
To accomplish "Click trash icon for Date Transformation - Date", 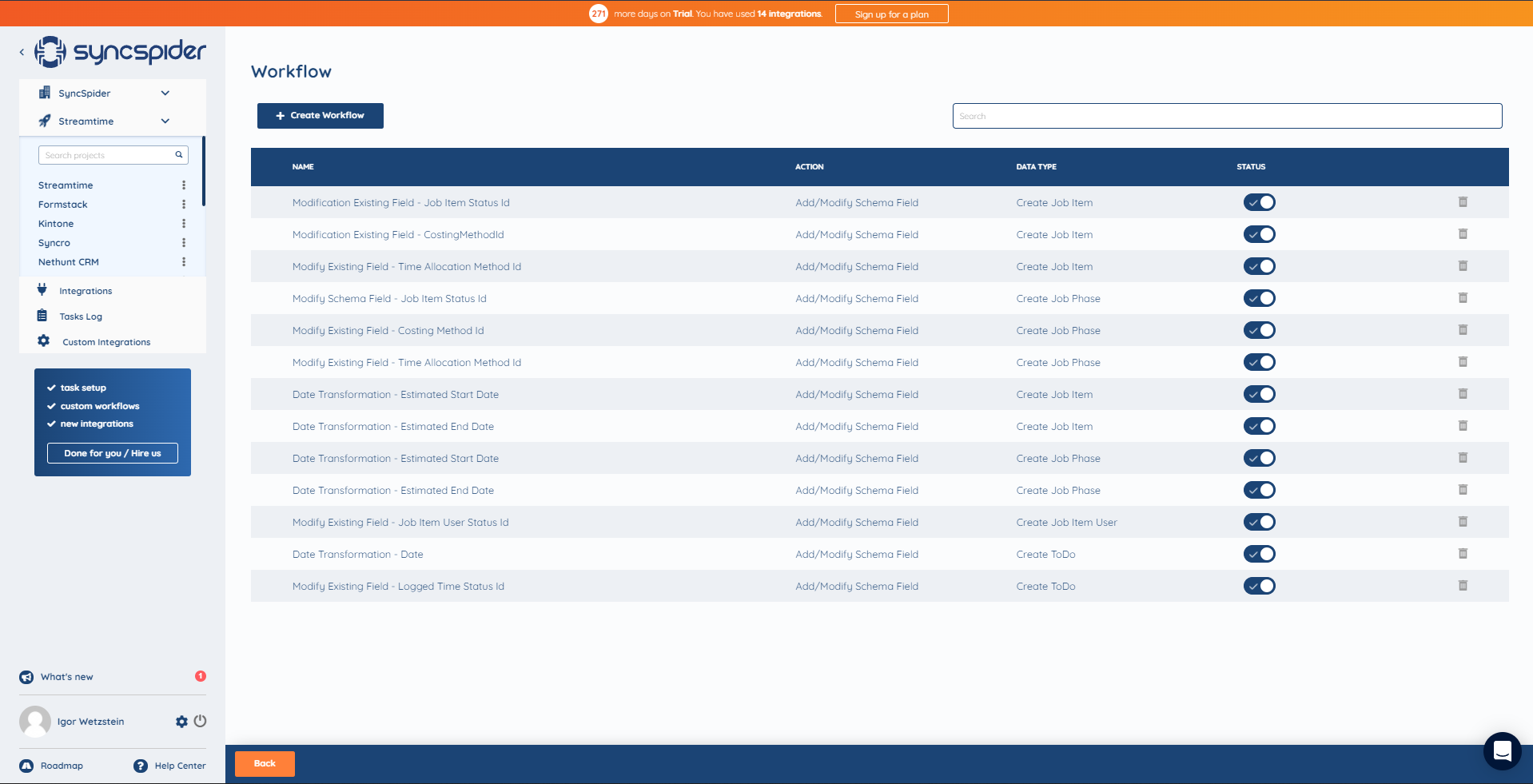I will 1463,554.
